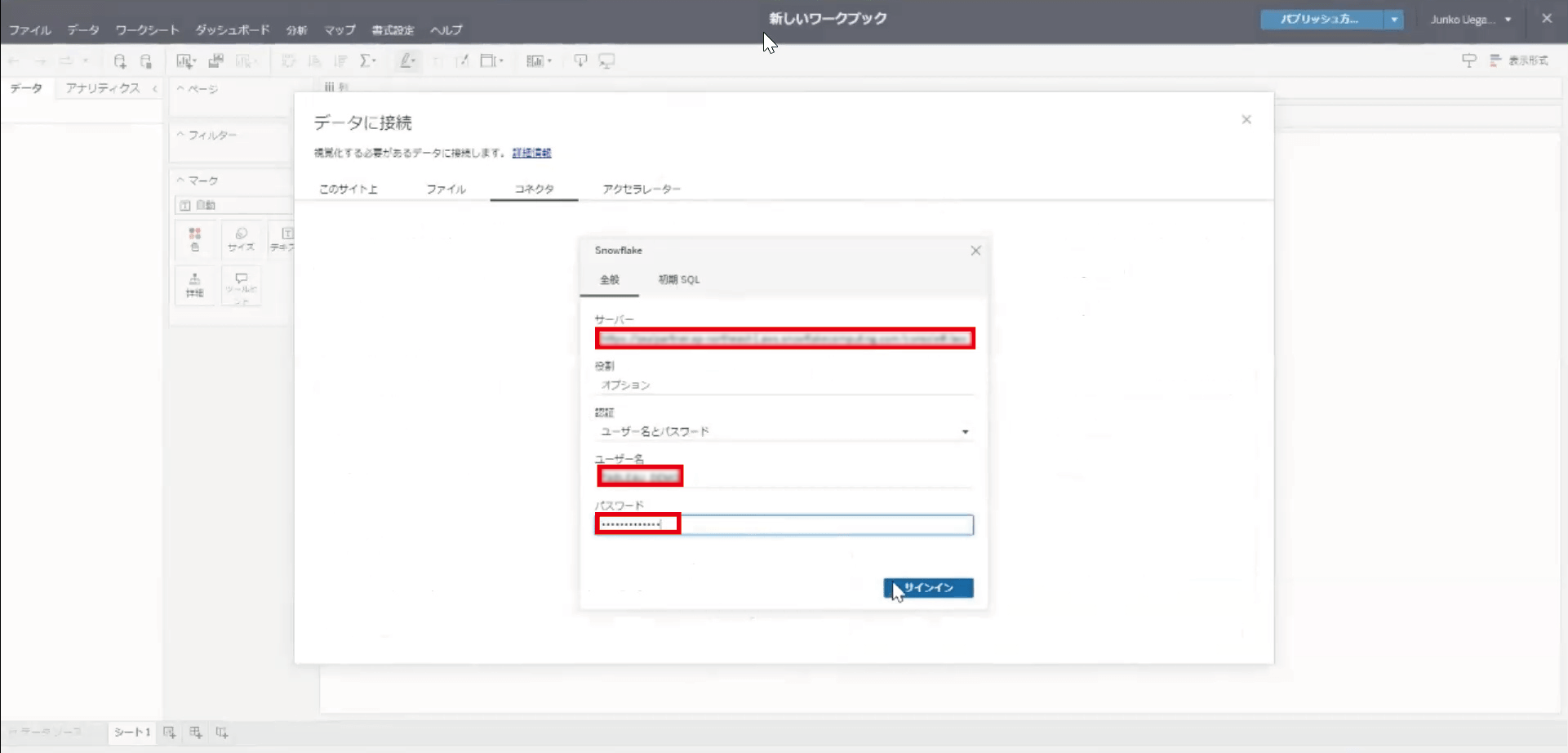Viewport: 1568px width, 753px height.
Task: Select the 全般 tab in Snowflake dialog
Action: click(610, 279)
